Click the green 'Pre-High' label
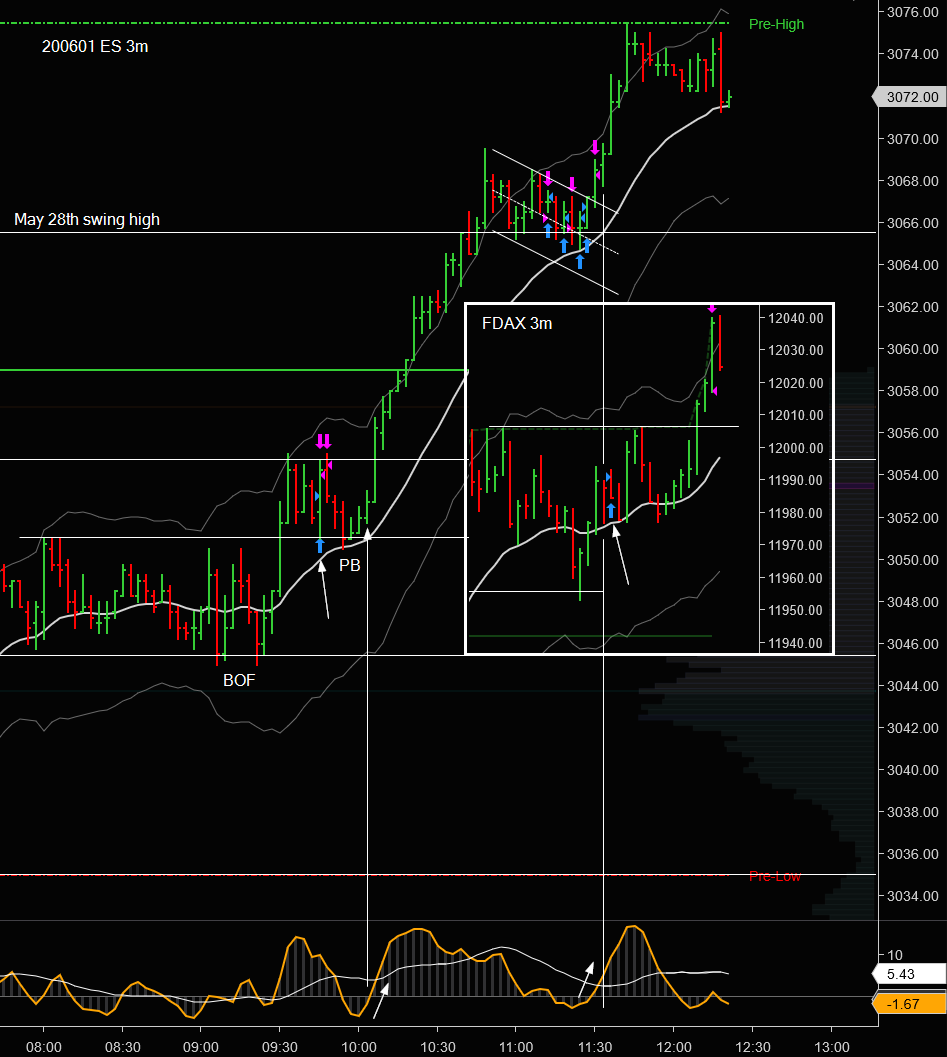The width and height of the screenshot is (947, 1057). pyautogui.click(x=776, y=24)
